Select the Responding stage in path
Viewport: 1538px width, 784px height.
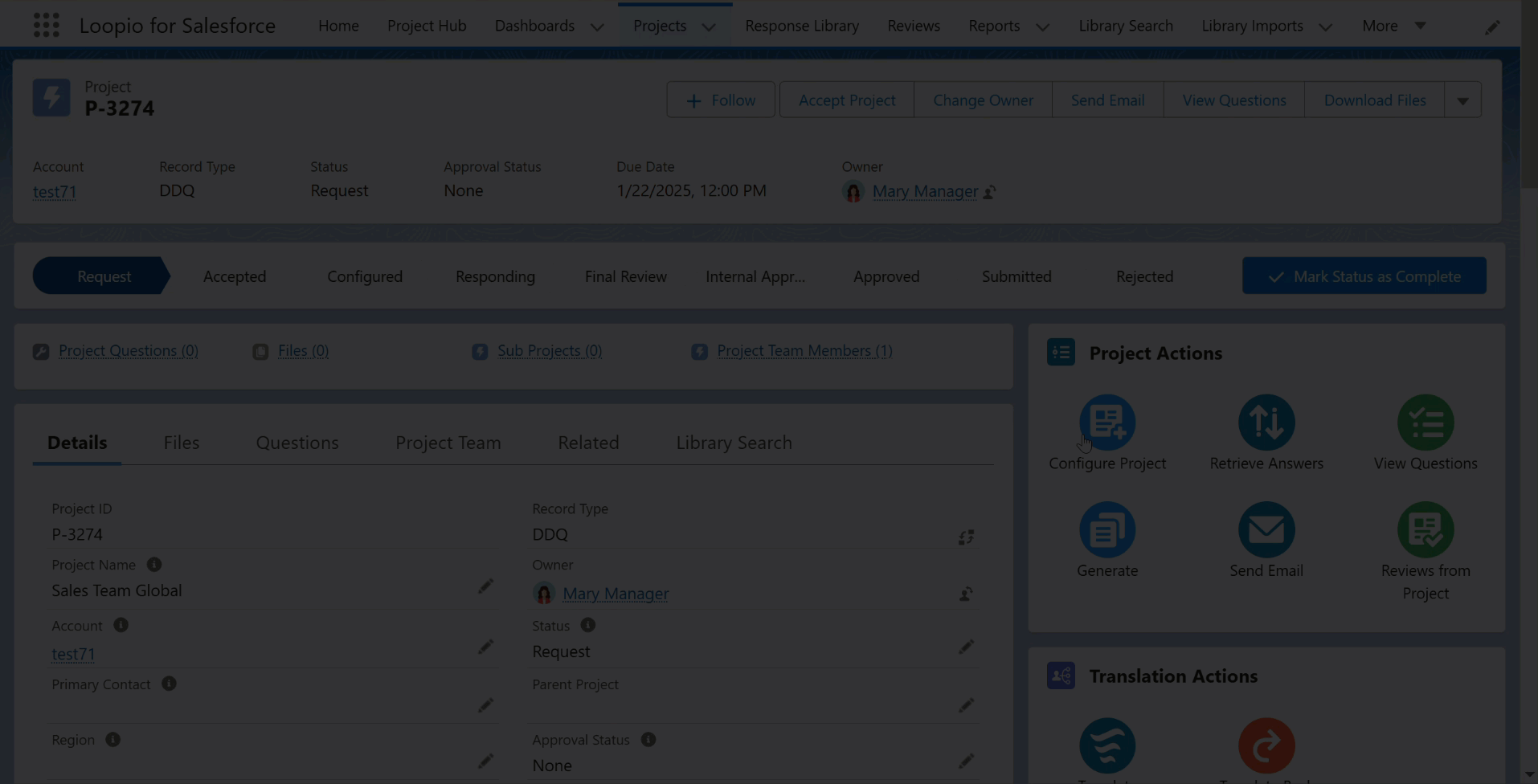(495, 276)
